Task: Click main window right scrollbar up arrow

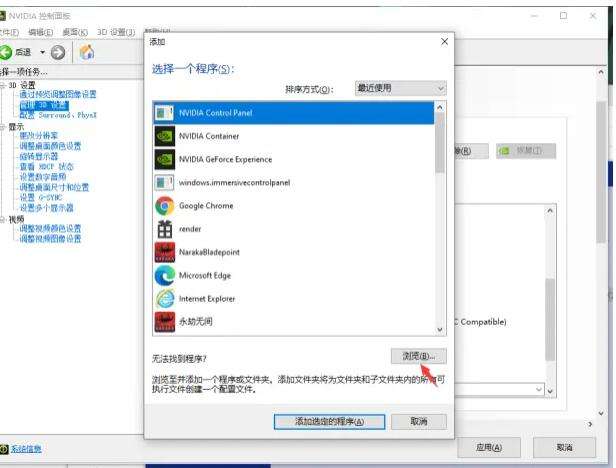Action: 600,72
